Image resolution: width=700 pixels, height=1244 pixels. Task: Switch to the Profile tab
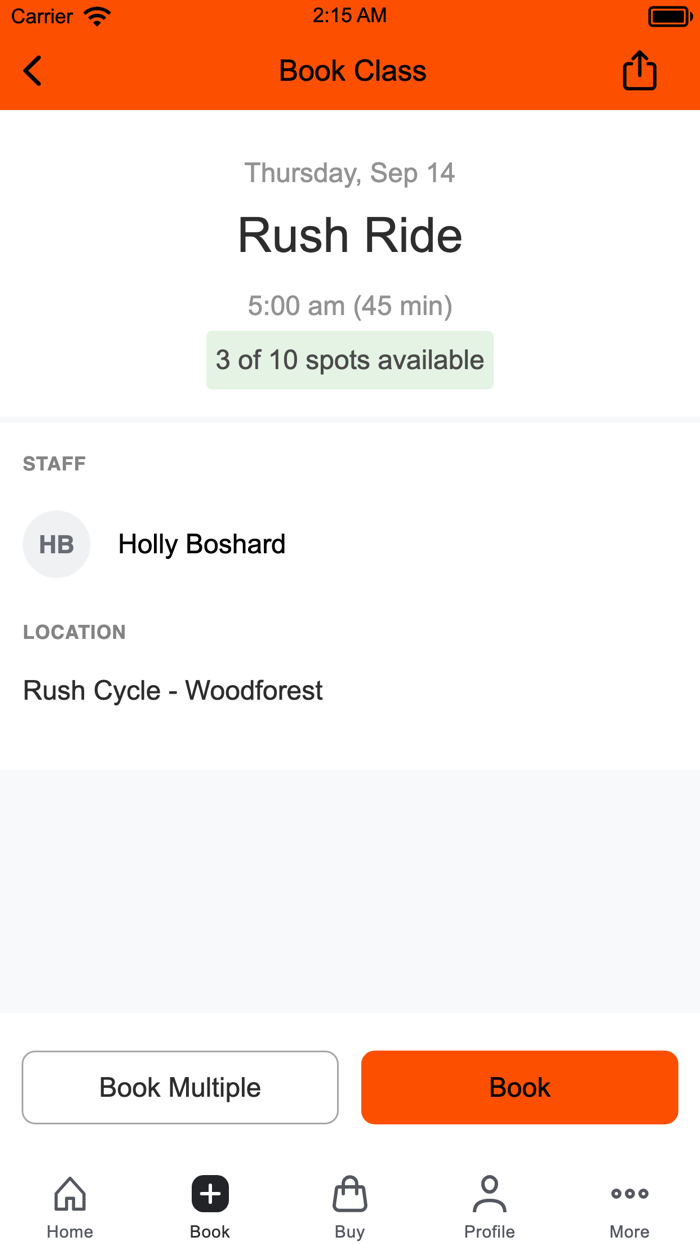pos(489,1205)
